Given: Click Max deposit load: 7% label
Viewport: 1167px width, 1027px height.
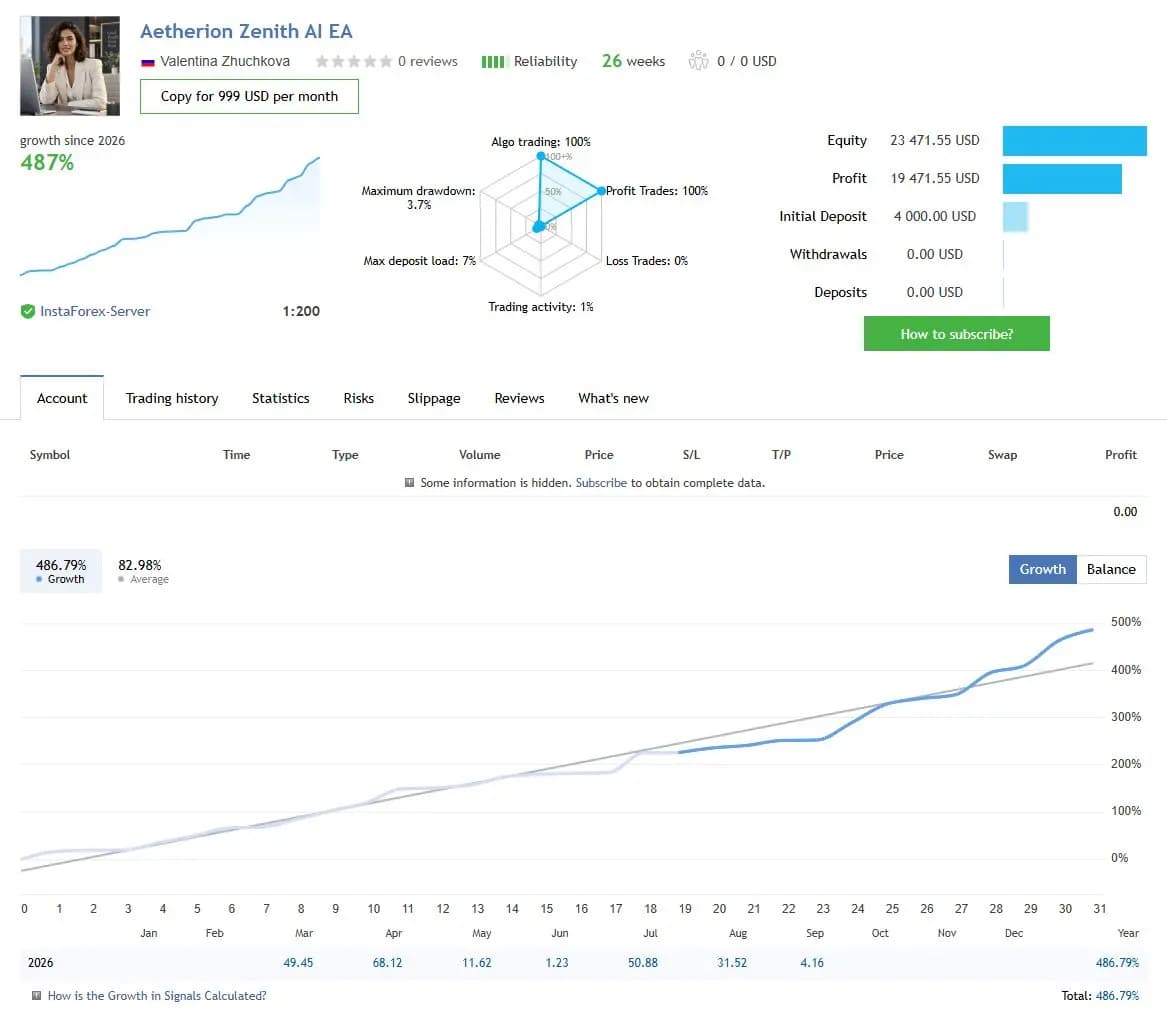Looking at the screenshot, I should pyautogui.click(x=420, y=261).
